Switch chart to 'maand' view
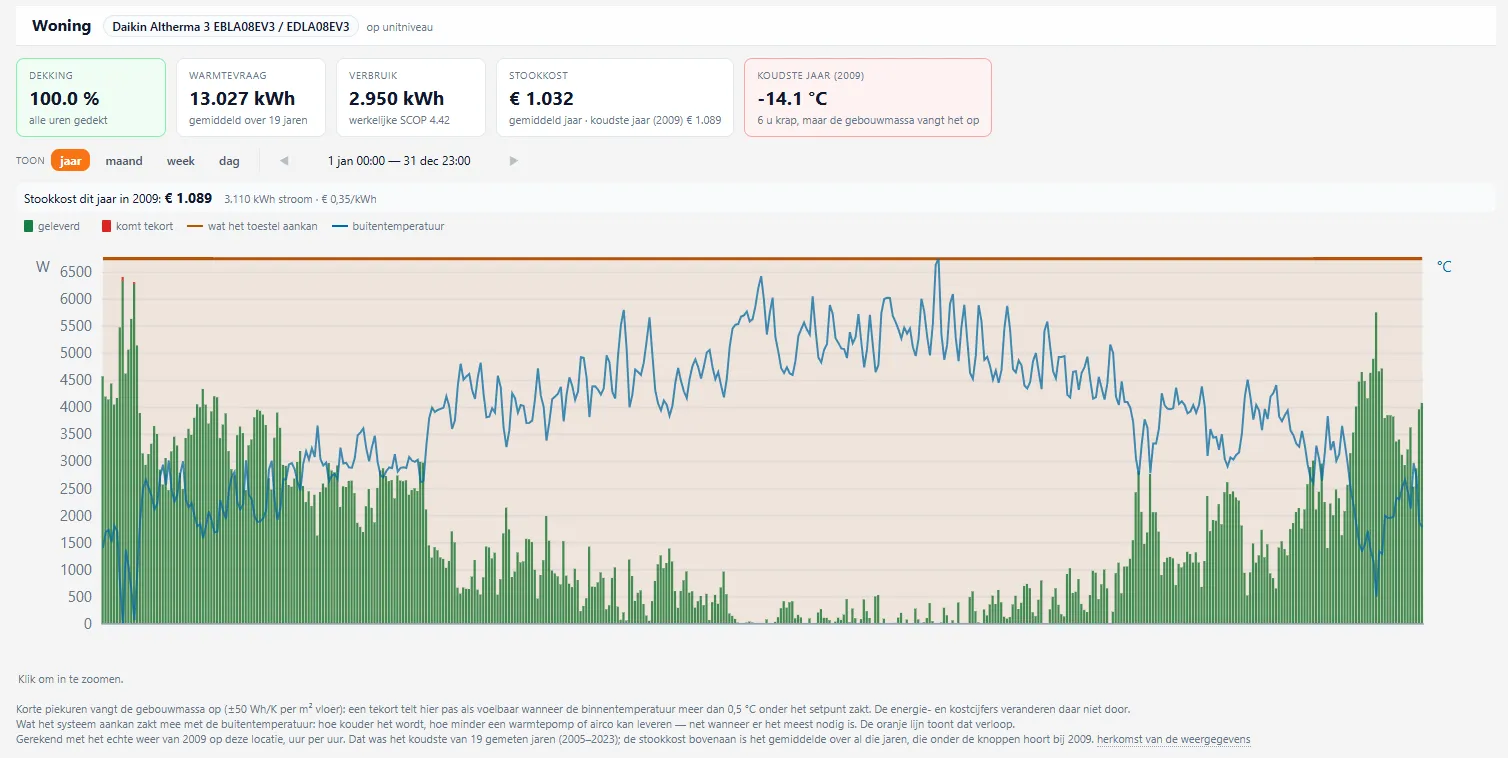 click(124, 161)
